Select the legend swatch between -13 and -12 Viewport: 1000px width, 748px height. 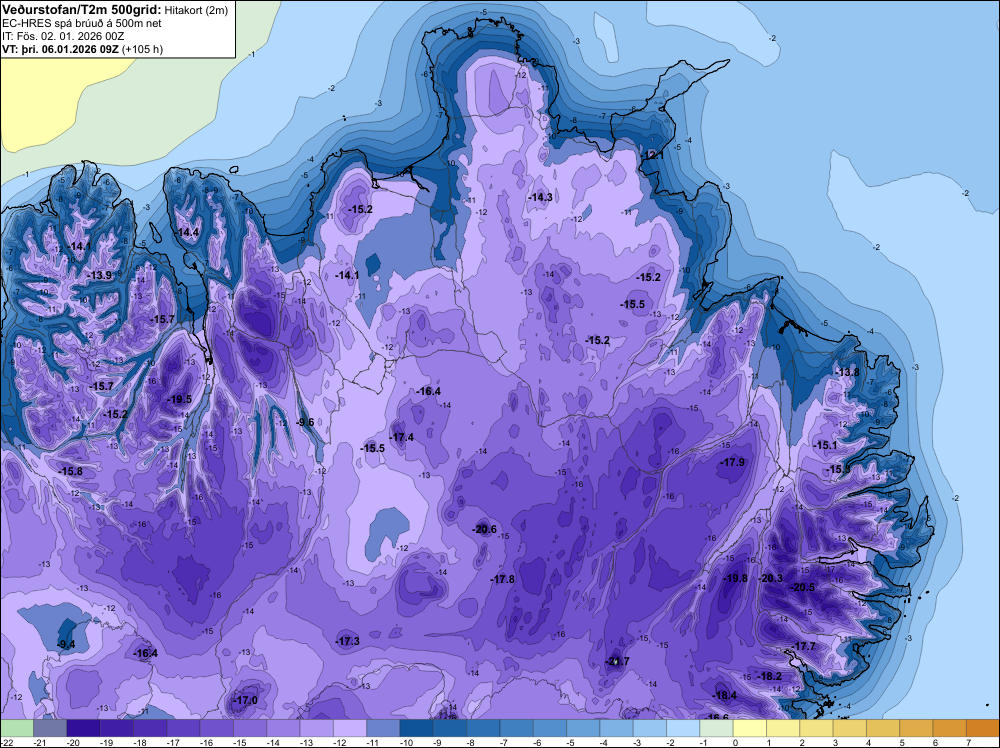(x=316, y=728)
